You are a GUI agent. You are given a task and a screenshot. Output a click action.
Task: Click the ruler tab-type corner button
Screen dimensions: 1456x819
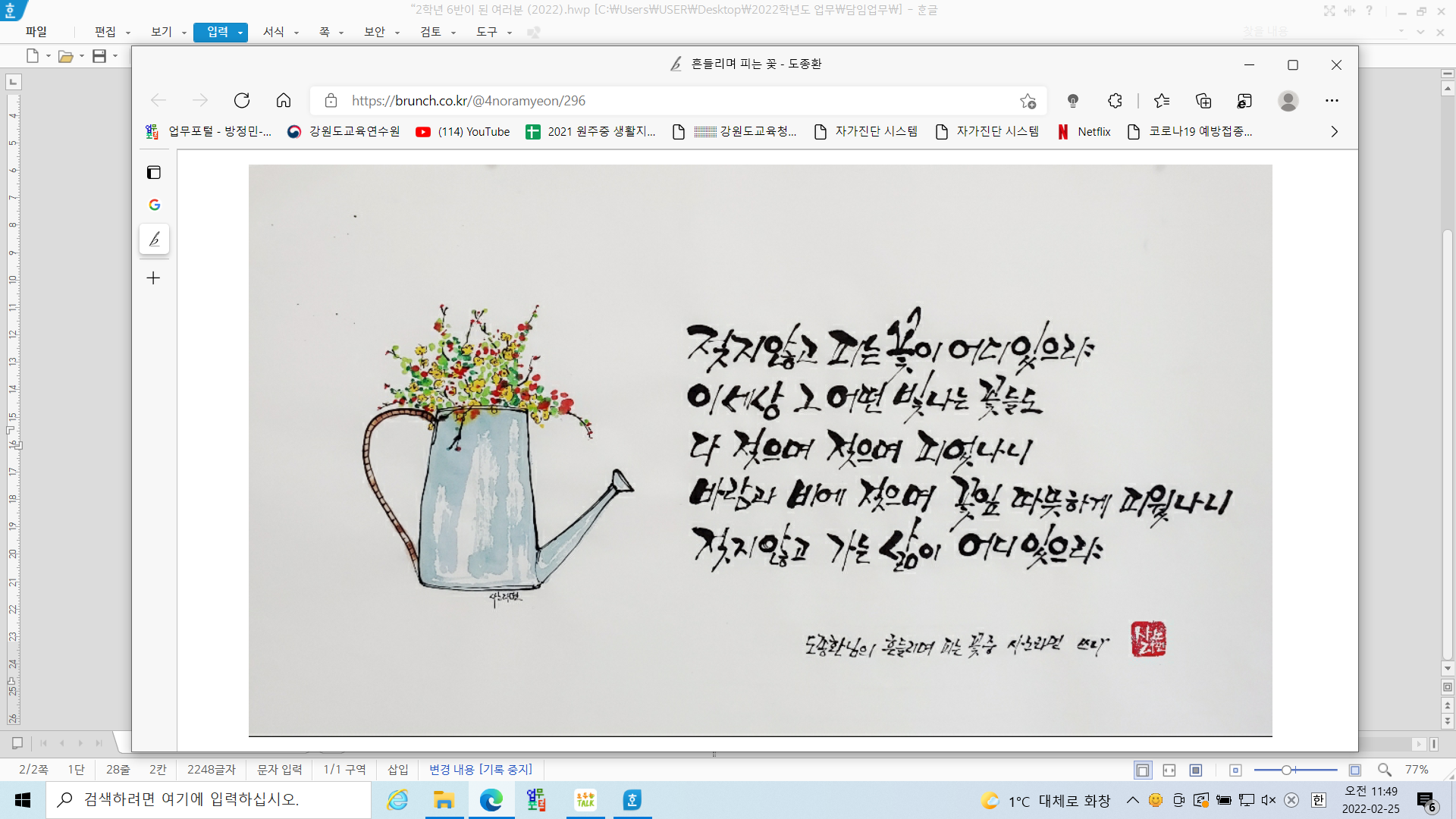tap(14, 82)
